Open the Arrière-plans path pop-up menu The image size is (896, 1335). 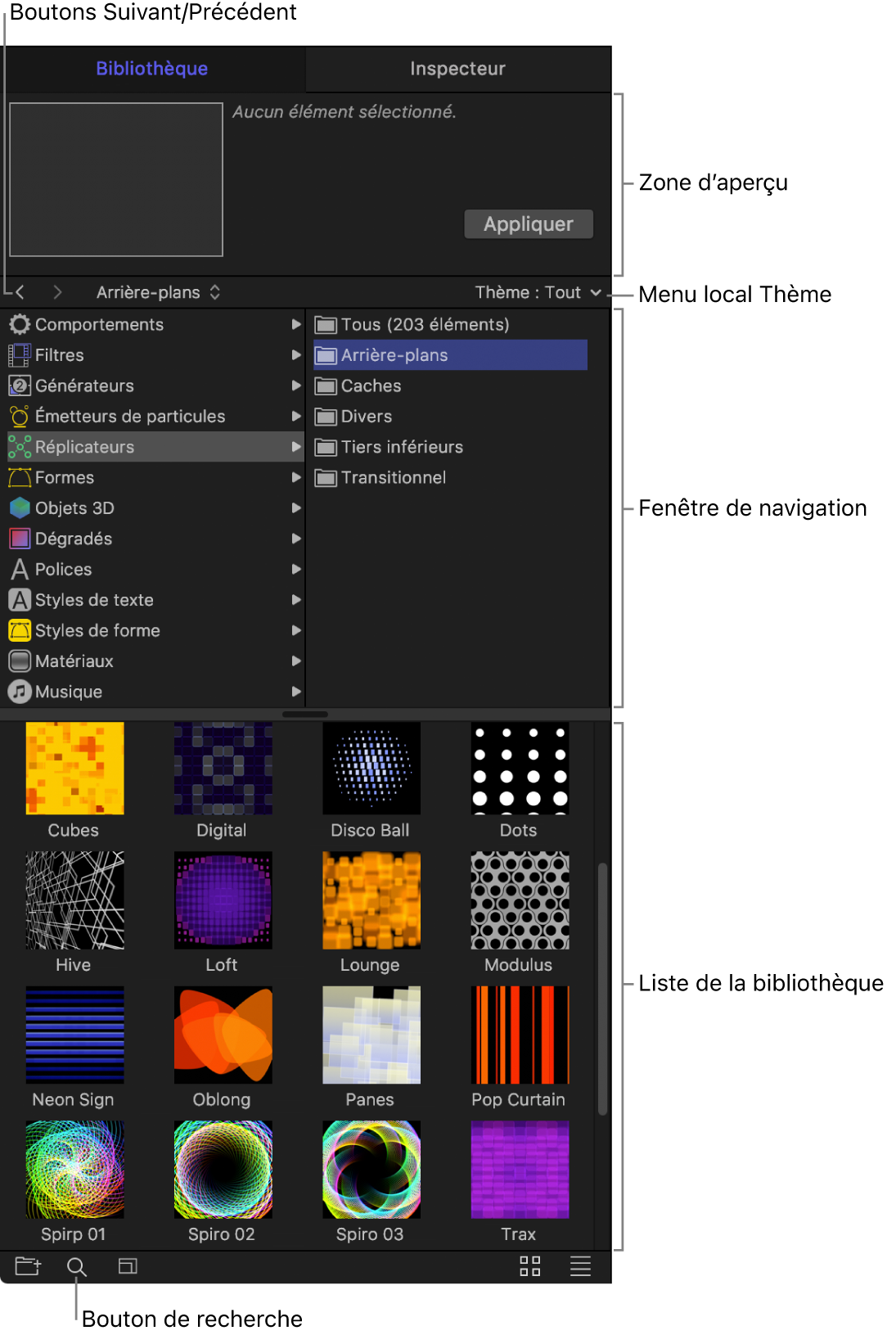click(159, 292)
